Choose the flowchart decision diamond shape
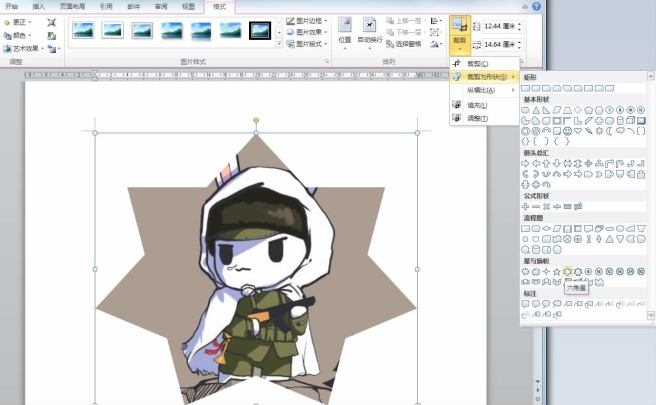The image size is (656, 405). point(546,228)
